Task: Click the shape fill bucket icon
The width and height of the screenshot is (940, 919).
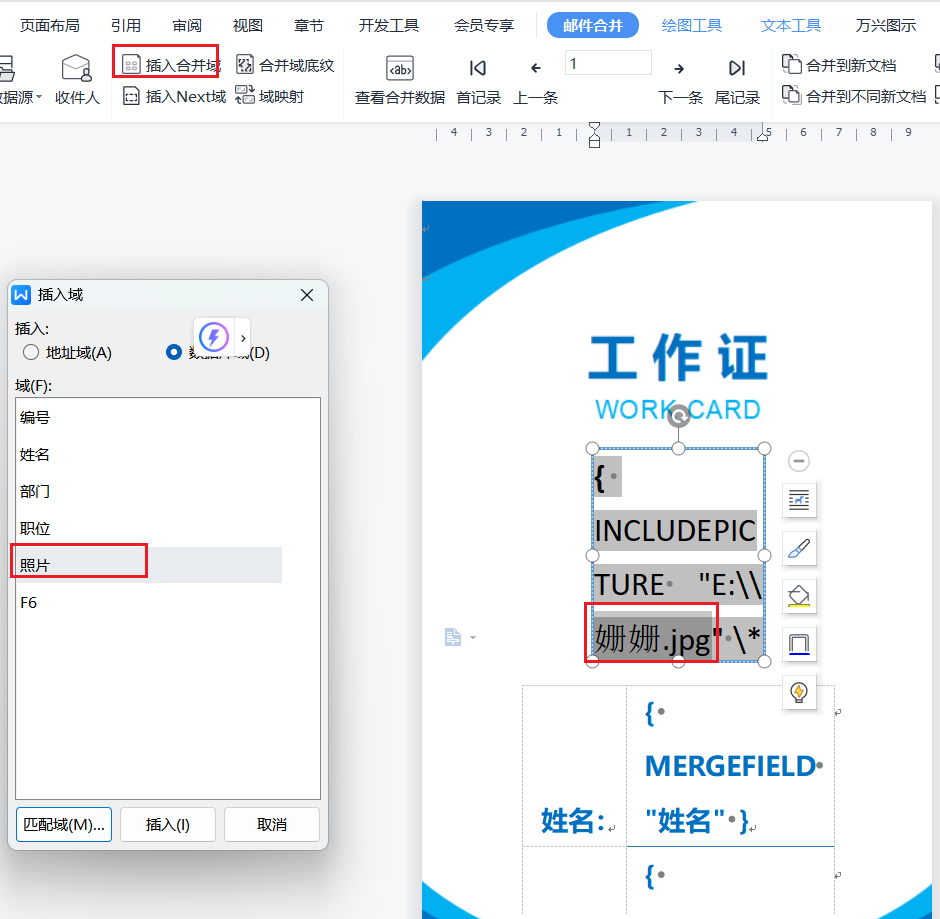Action: click(799, 597)
